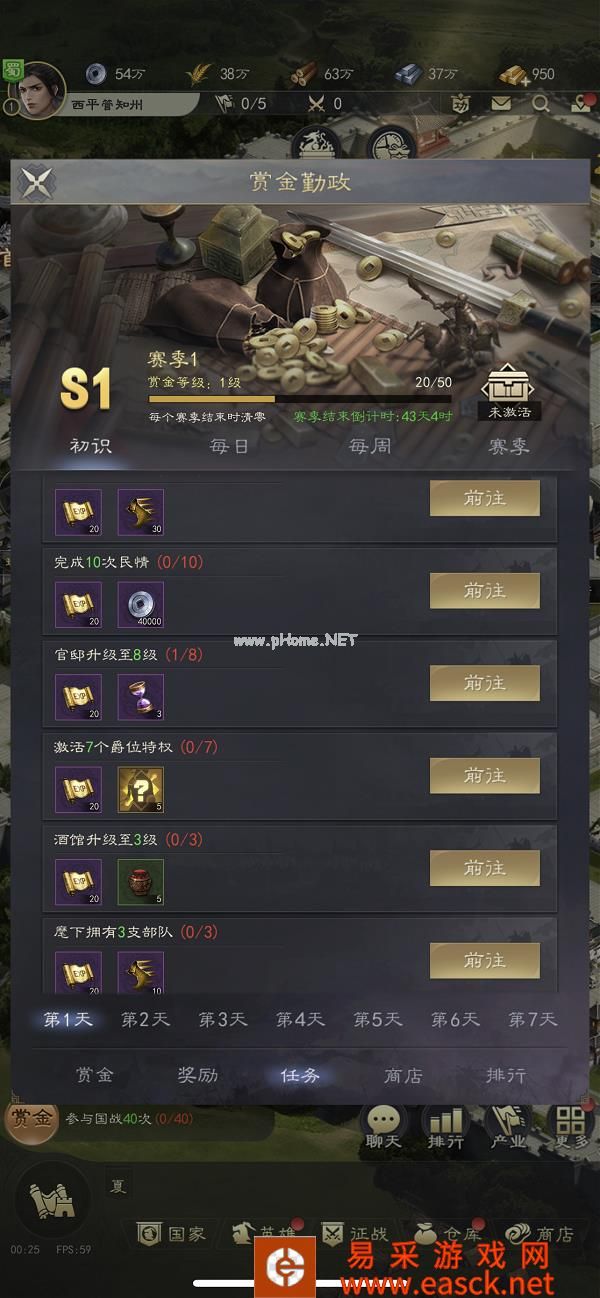Switch to the 每日 tab
Image resolution: width=600 pixels, height=1298 pixels.
click(229, 446)
